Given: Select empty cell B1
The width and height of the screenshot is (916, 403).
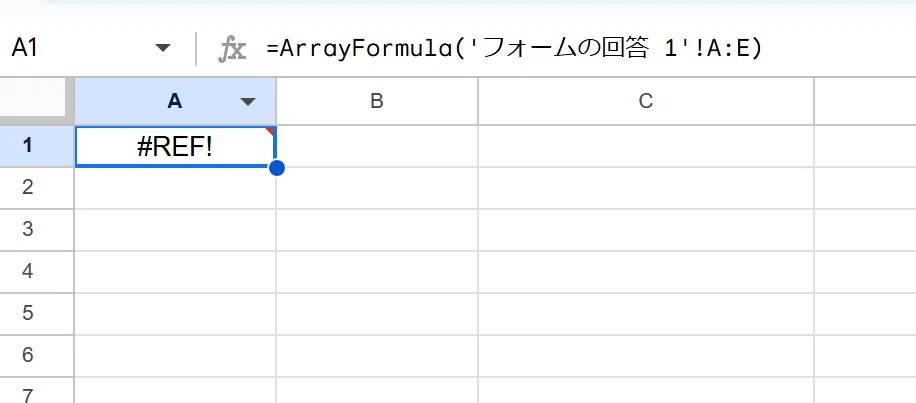Looking at the screenshot, I should coord(377,147).
